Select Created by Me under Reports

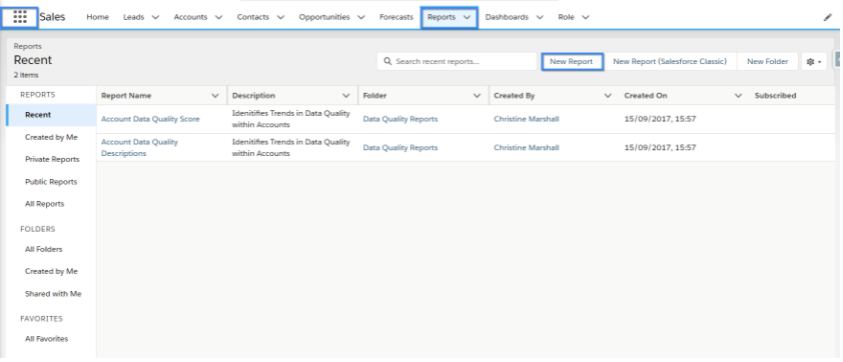pyautogui.click(x=51, y=137)
